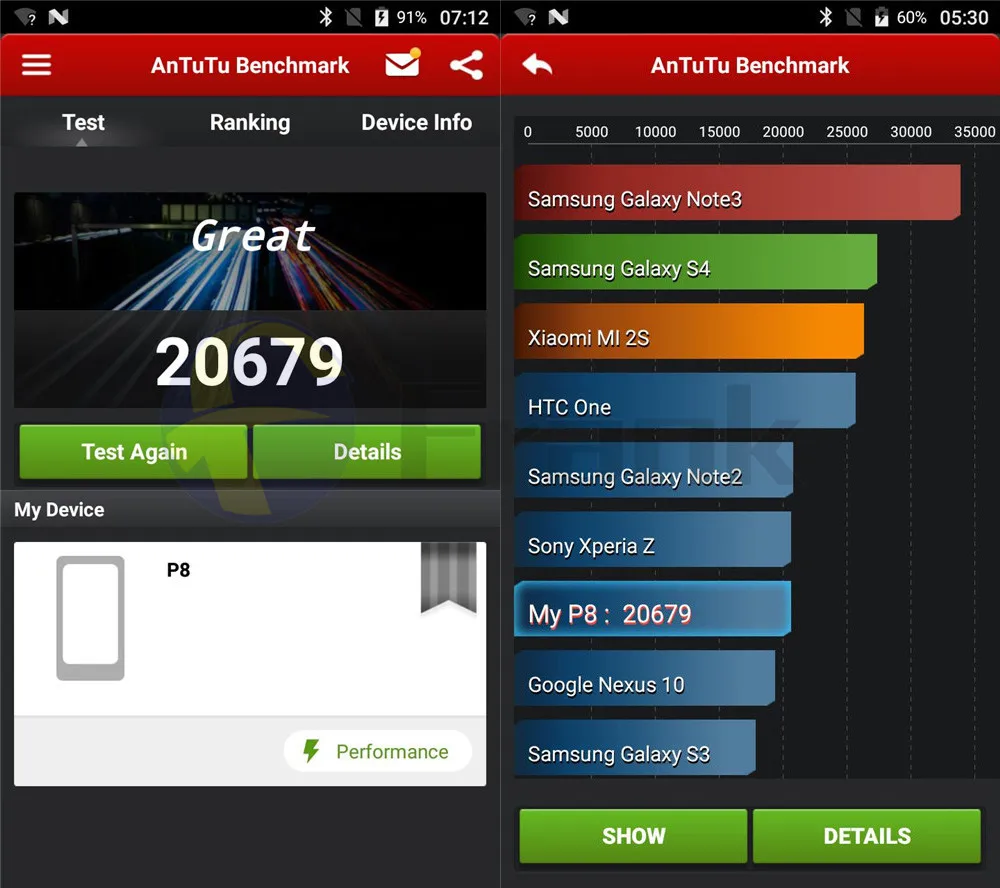1000x888 pixels.
Task: Tap the share icon in header
Action: [x=466, y=65]
